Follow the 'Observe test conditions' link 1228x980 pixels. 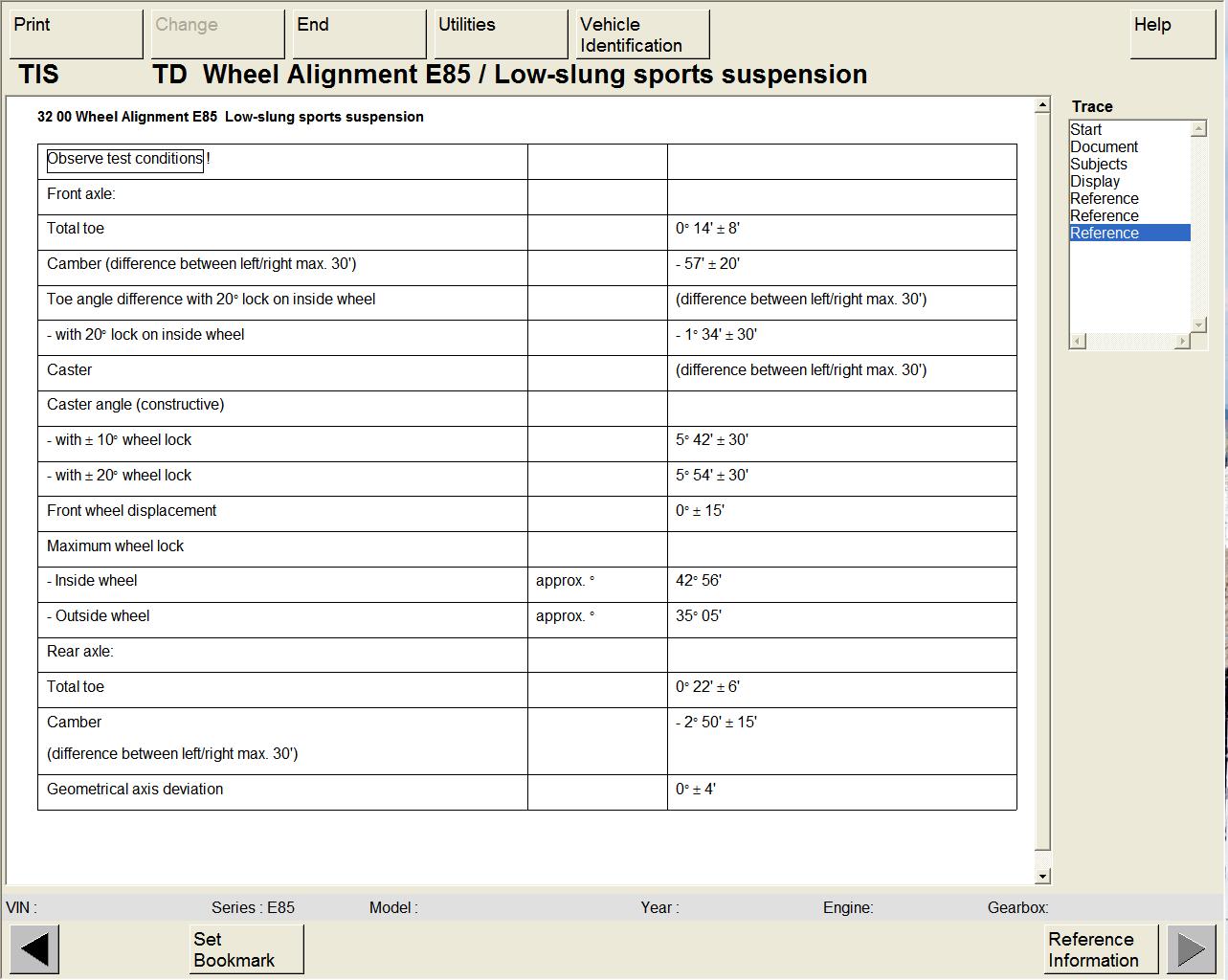tap(125, 159)
